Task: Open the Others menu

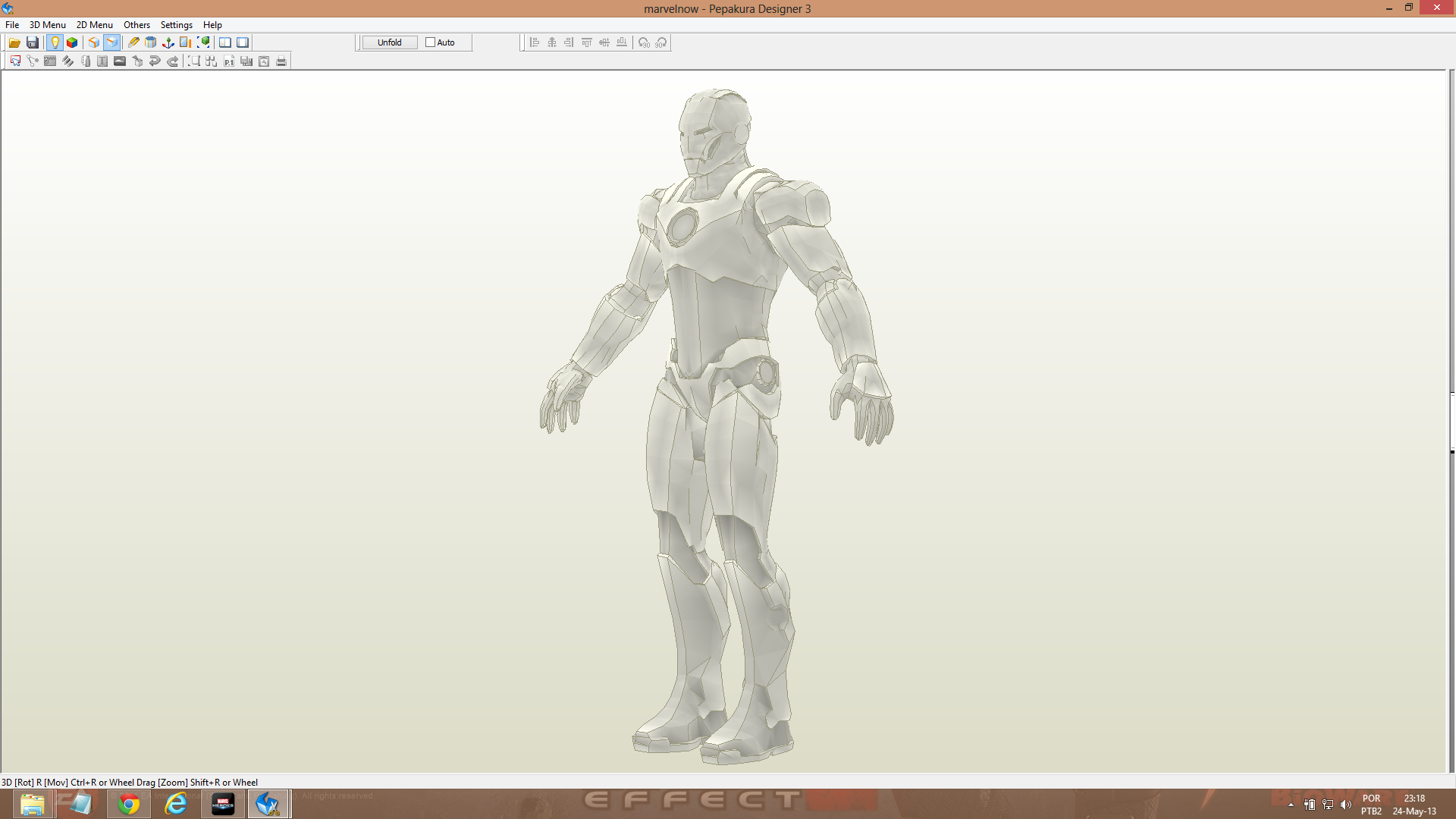Action: tap(137, 25)
